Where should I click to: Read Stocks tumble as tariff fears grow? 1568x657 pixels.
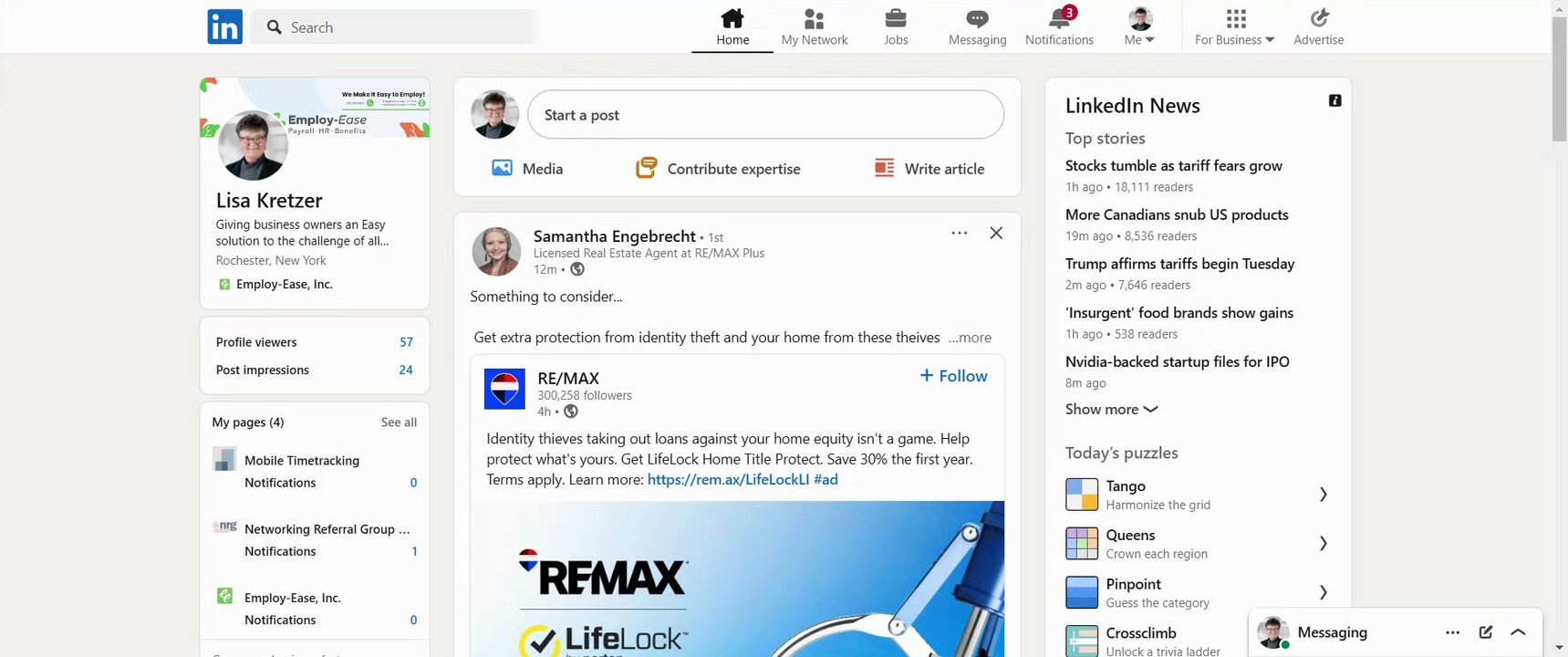click(x=1173, y=166)
